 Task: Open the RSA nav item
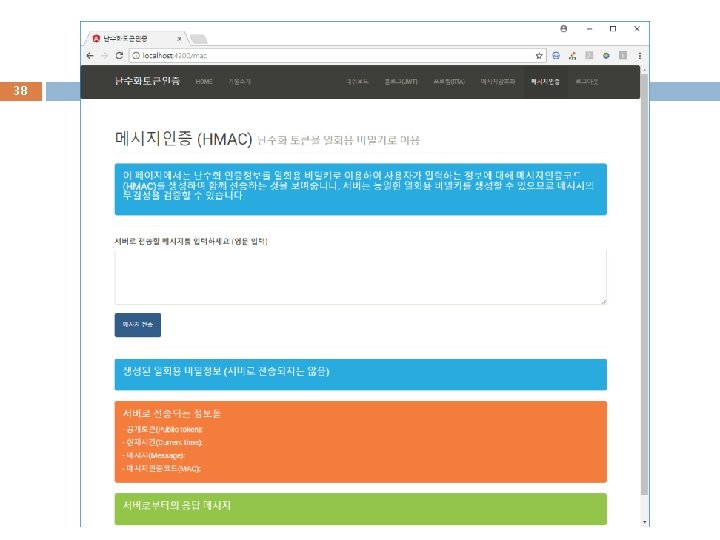click(449, 82)
